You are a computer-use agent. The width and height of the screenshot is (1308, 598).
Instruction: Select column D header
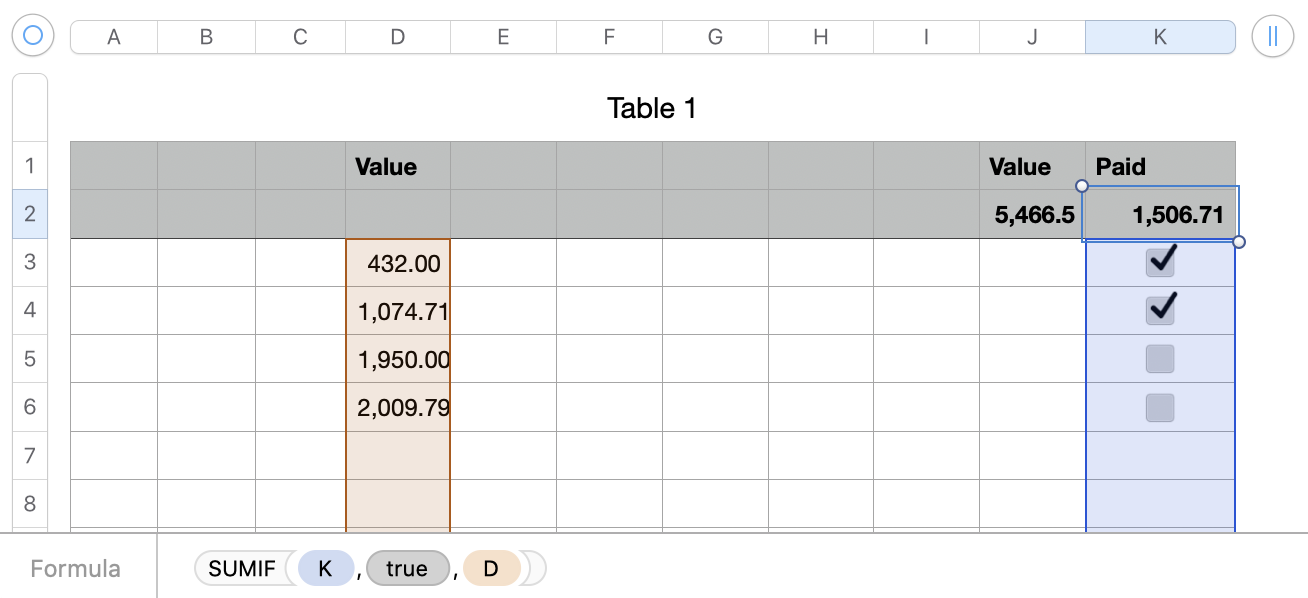click(x=397, y=37)
